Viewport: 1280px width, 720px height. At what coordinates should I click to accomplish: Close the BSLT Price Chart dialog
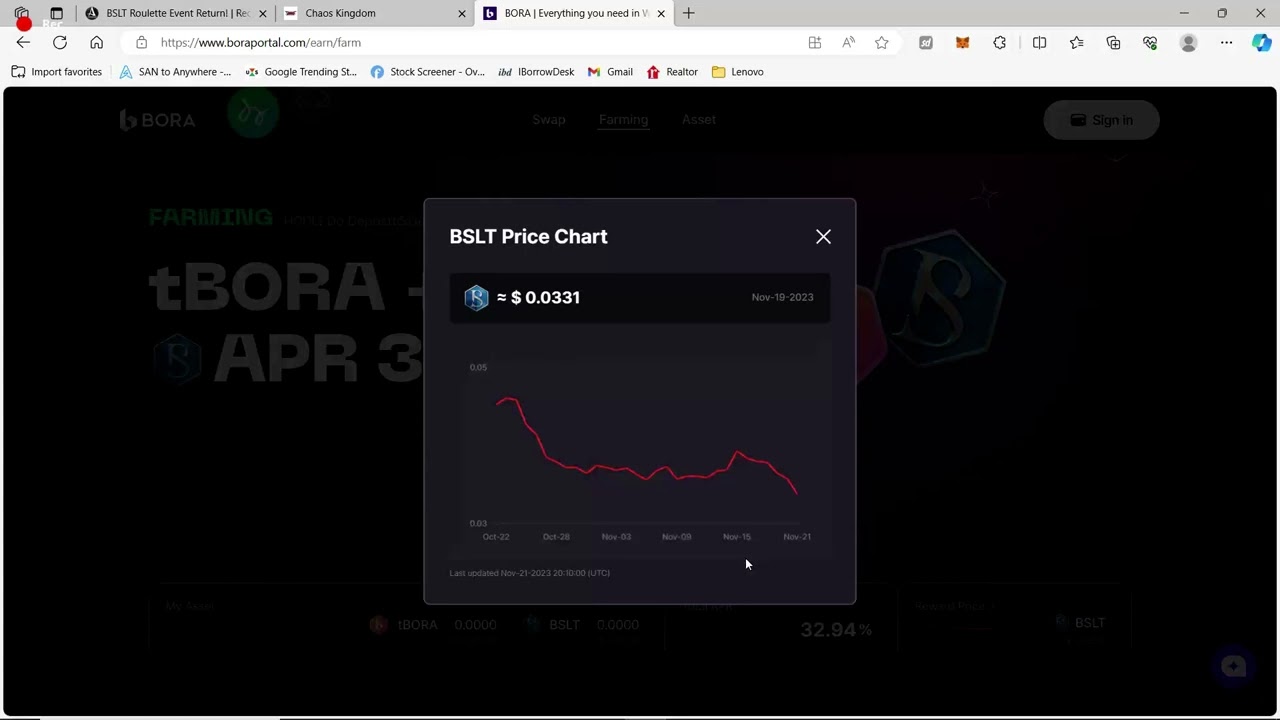point(823,237)
